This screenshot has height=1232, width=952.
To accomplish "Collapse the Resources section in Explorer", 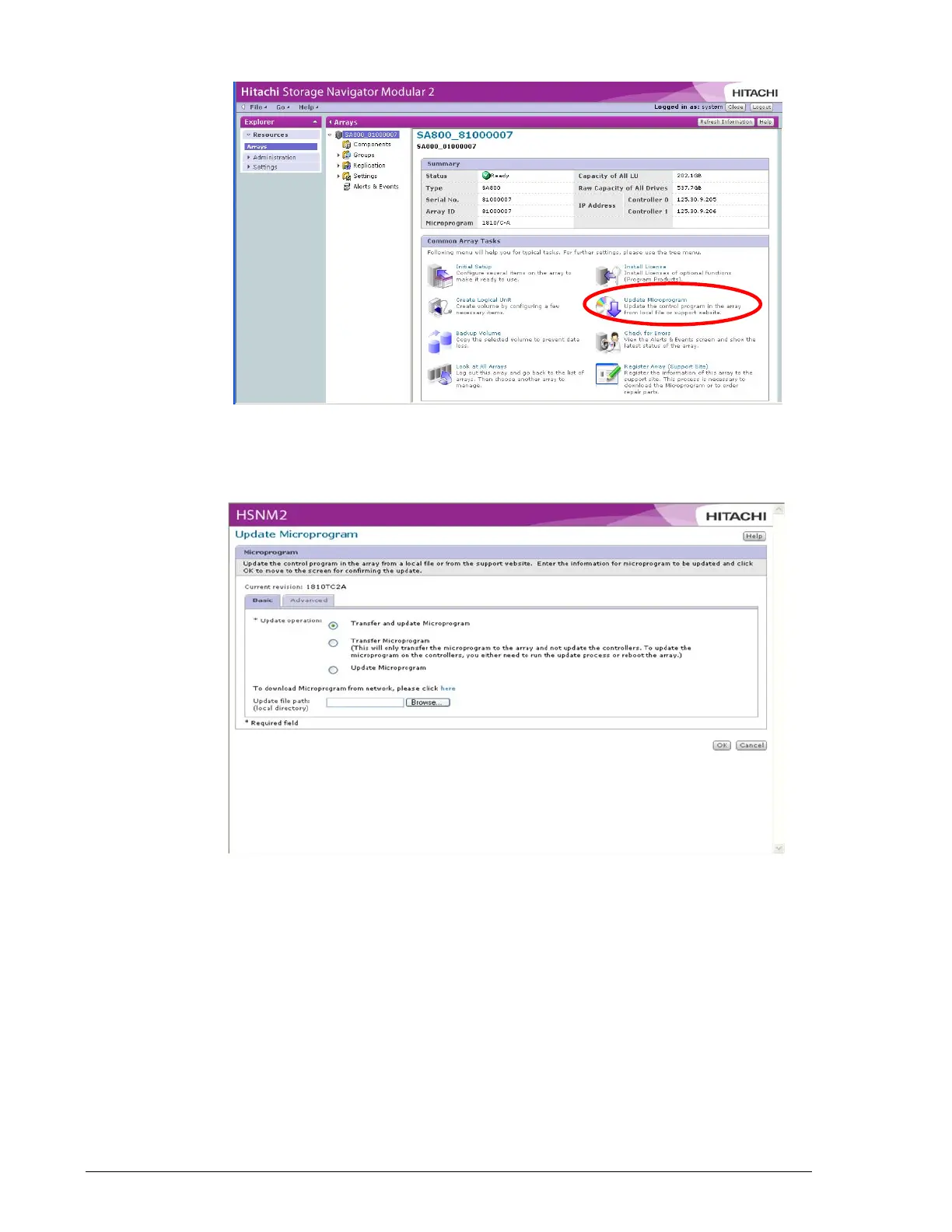I will point(248,135).
